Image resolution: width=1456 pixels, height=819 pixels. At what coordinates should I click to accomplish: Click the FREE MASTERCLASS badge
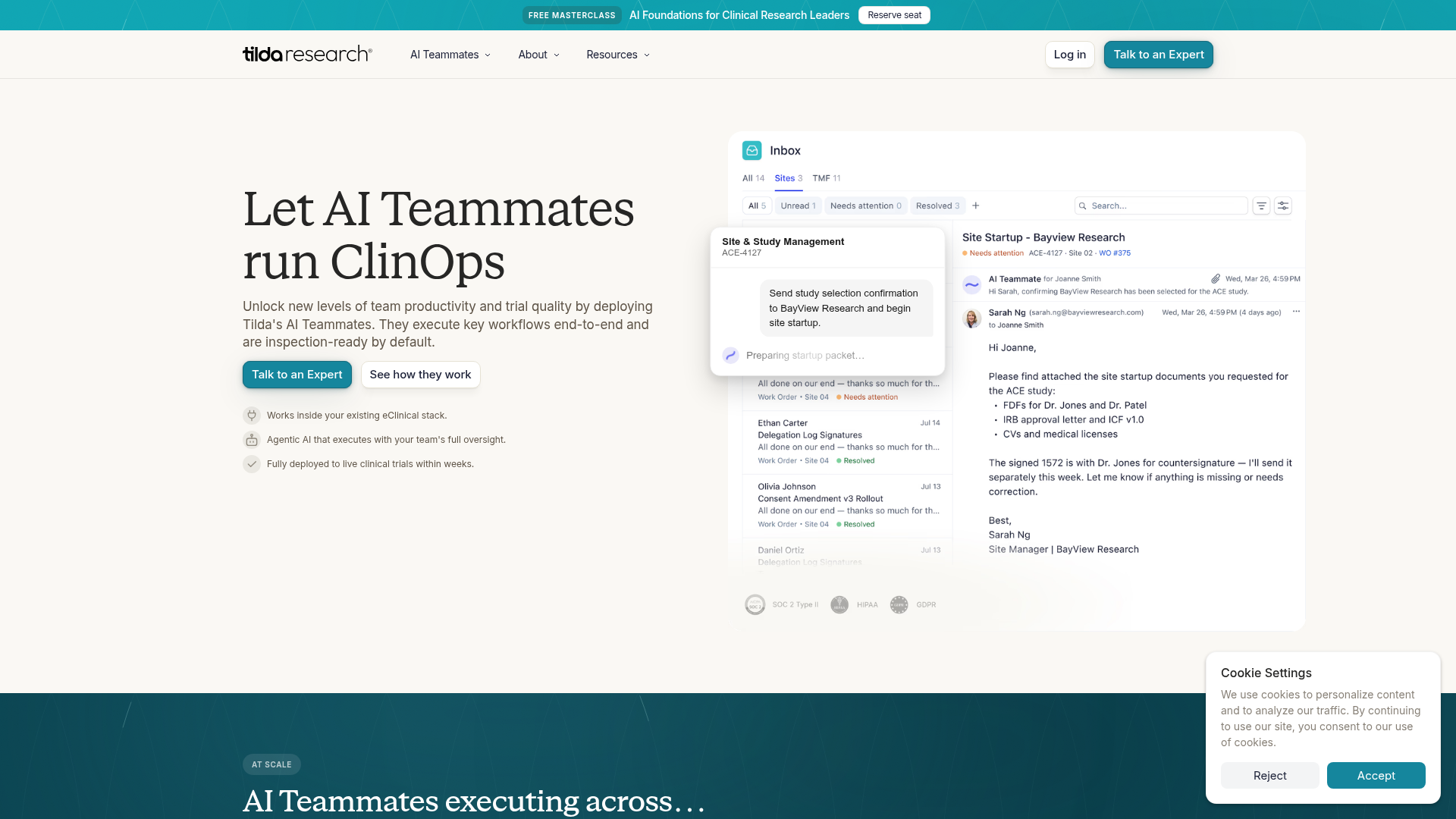(572, 15)
